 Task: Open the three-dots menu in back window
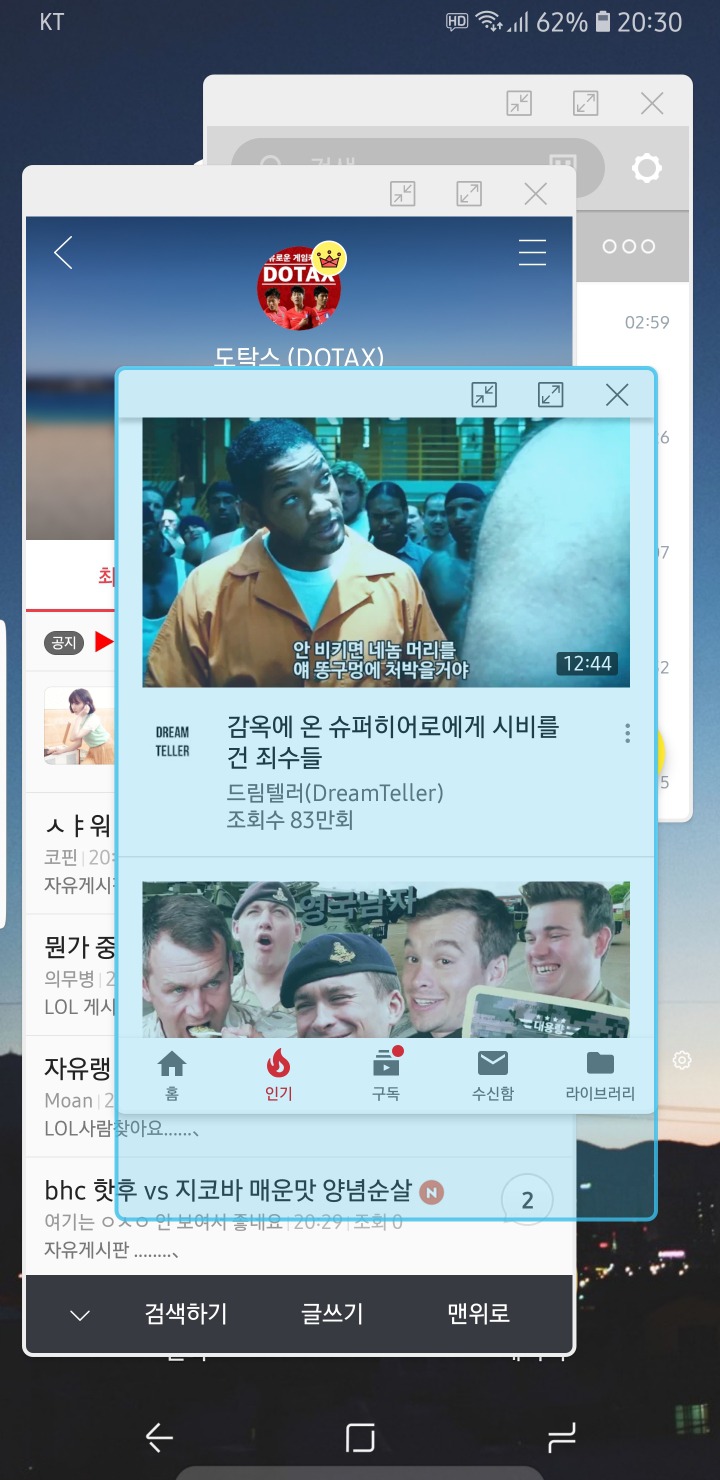629,246
